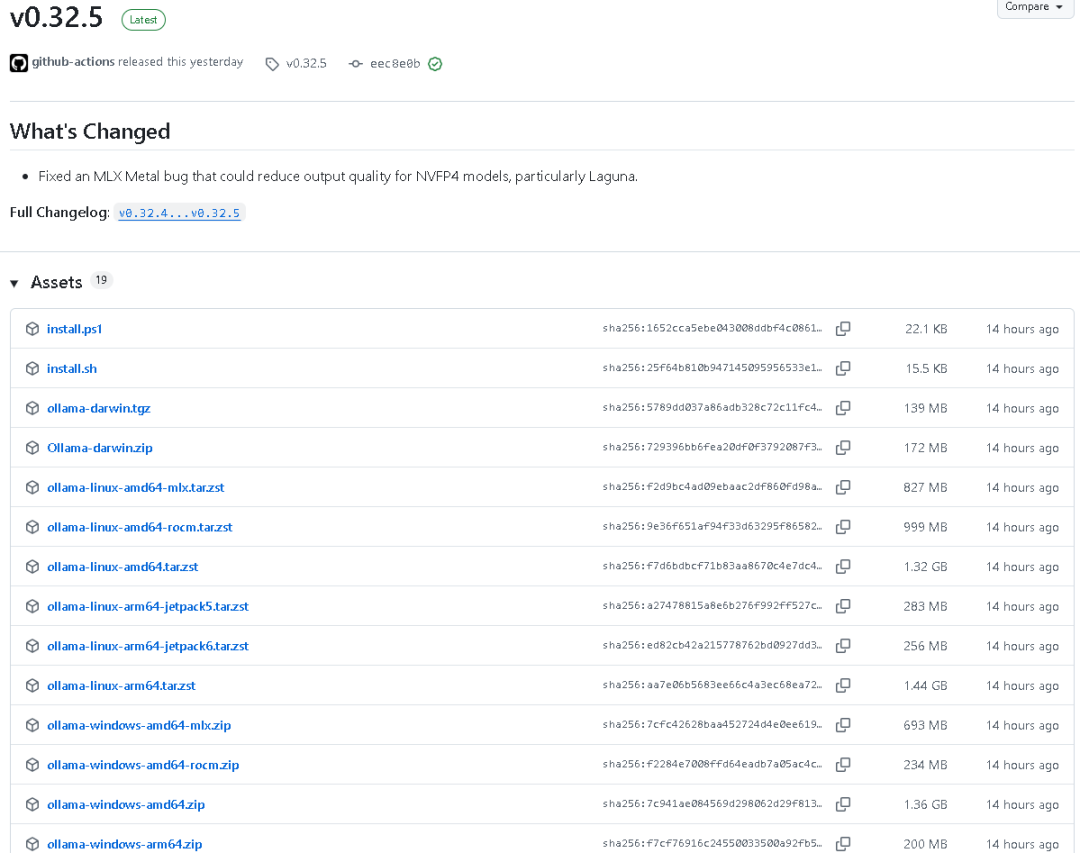Copy the hash of ollama-windows-arm64.zip

(842, 844)
